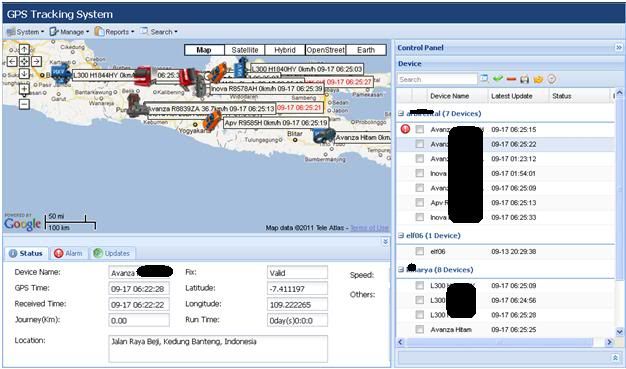Click the calendar icon next to Search box
Viewport: 626px width, 369px height.
(484, 79)
